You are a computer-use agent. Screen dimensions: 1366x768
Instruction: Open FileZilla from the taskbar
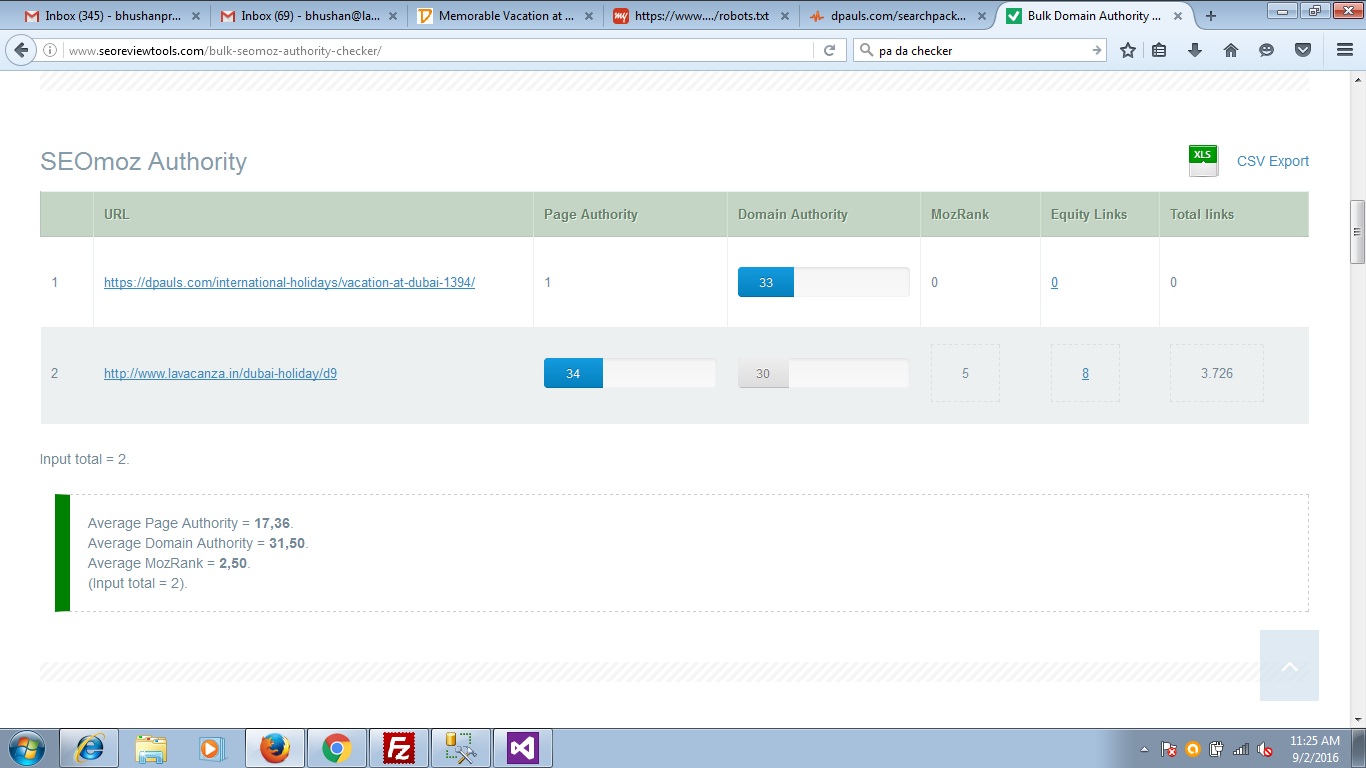pyautogui.click(x=399, y=748)
